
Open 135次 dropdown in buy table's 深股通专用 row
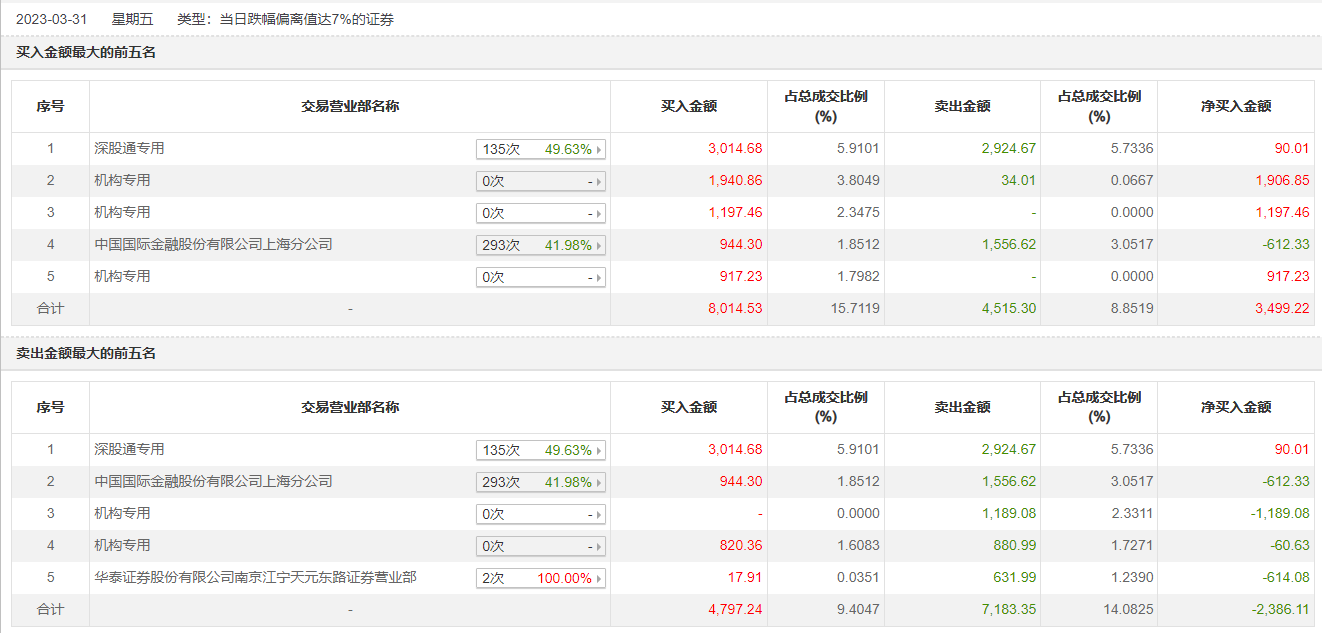540,149
